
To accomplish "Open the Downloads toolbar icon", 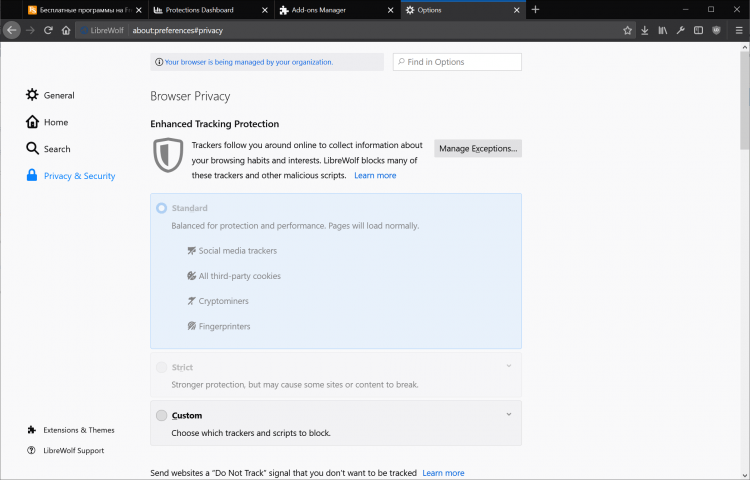I will pyautogui.click(x=645, y=30).
